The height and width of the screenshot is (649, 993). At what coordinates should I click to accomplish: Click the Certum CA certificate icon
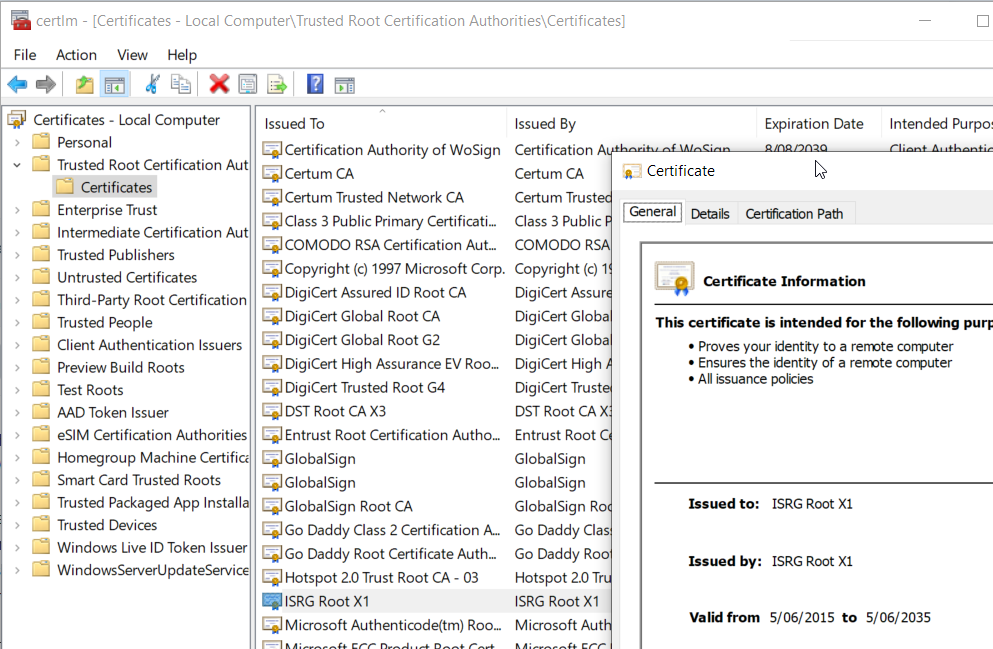(x=272, y=174)
